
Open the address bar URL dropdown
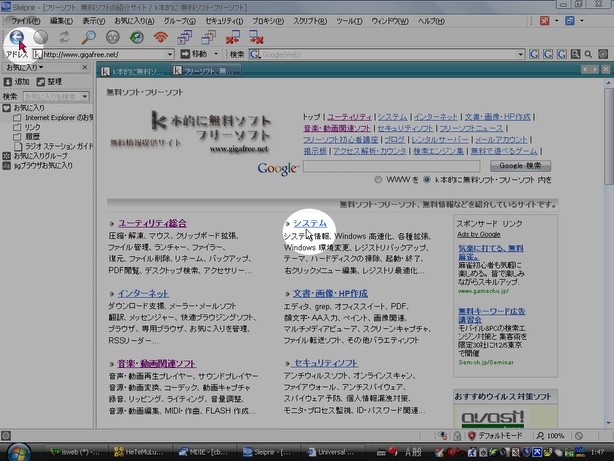pos(170,54)
